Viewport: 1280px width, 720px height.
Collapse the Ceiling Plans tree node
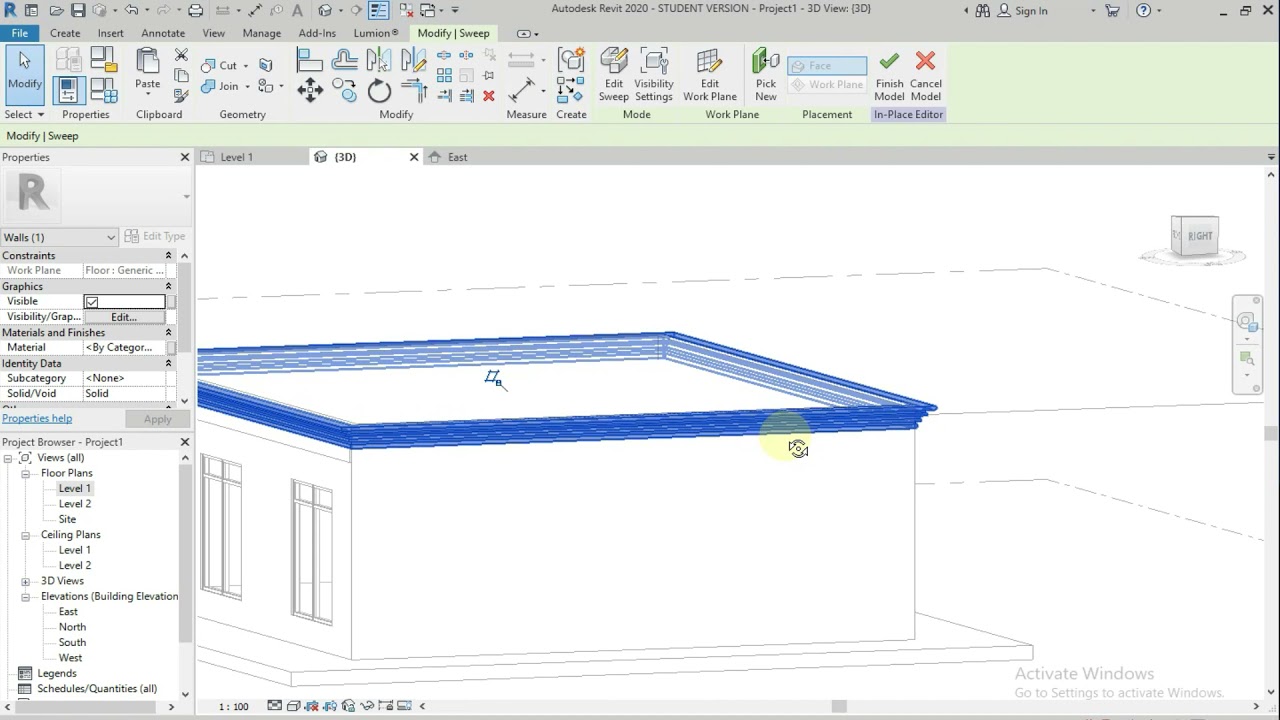(25, 535)
